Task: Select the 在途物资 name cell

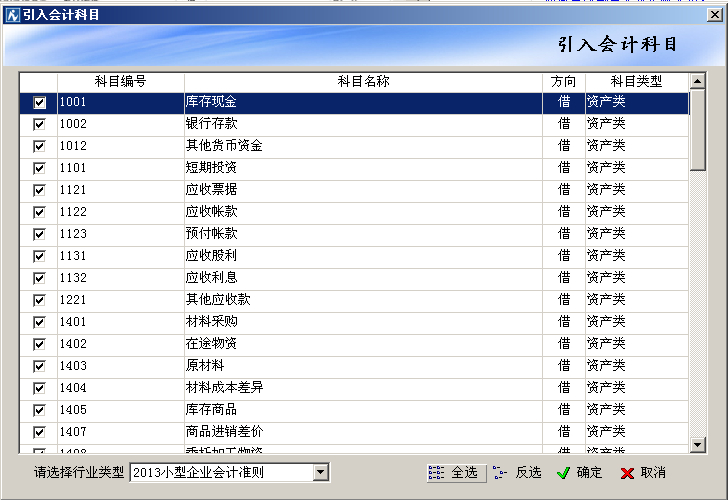Action: click(364, 344)
